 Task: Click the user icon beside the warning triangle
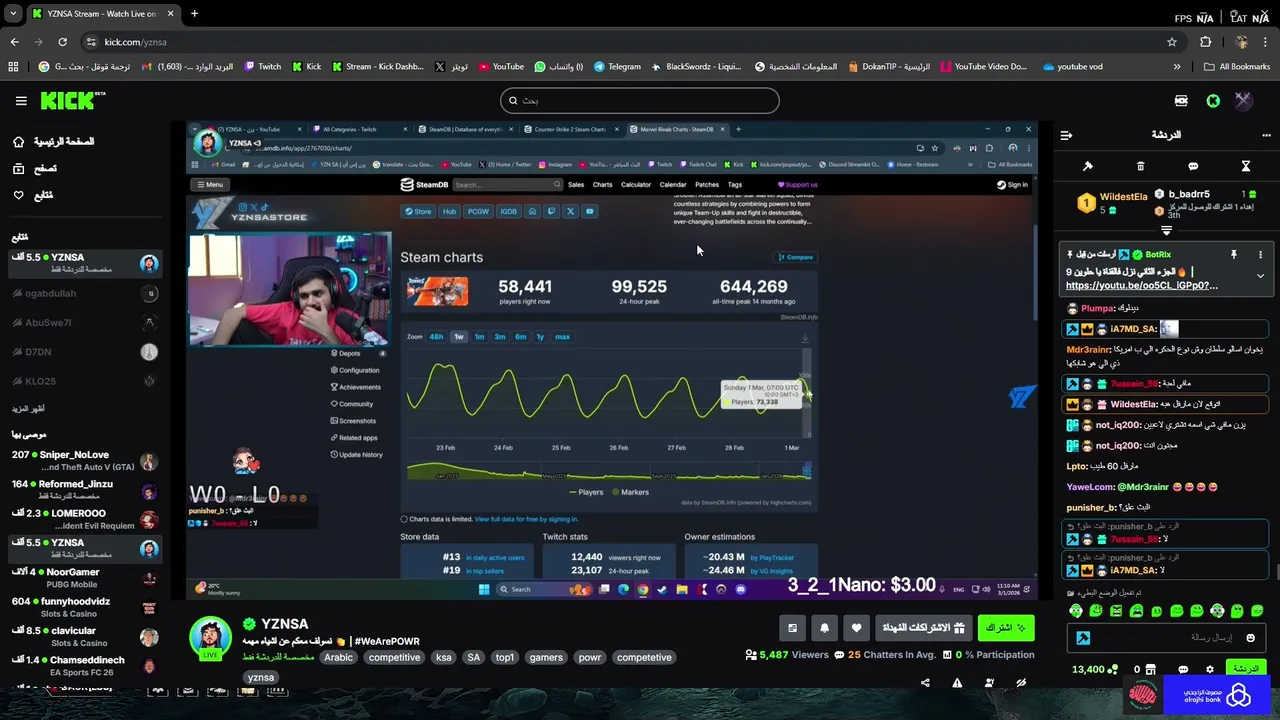tap(989, 683)
